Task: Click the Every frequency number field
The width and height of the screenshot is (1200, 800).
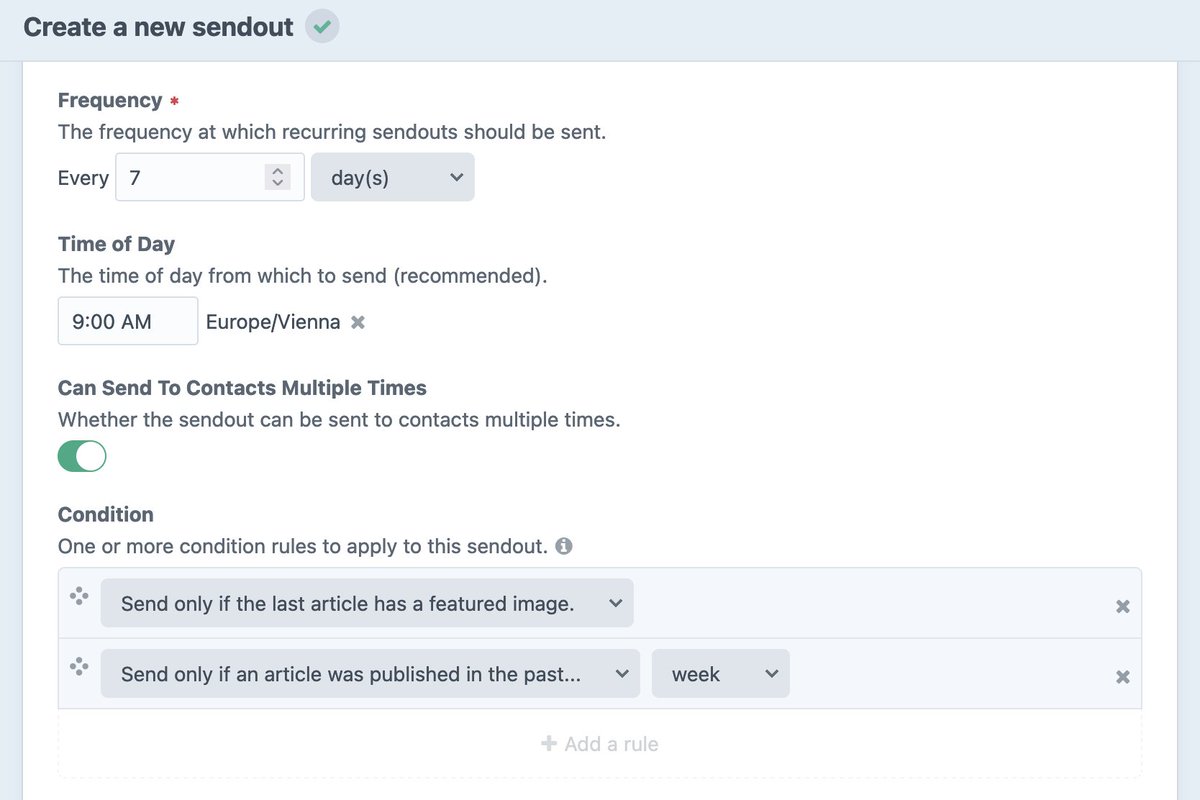Action: (x=210, y=177)
